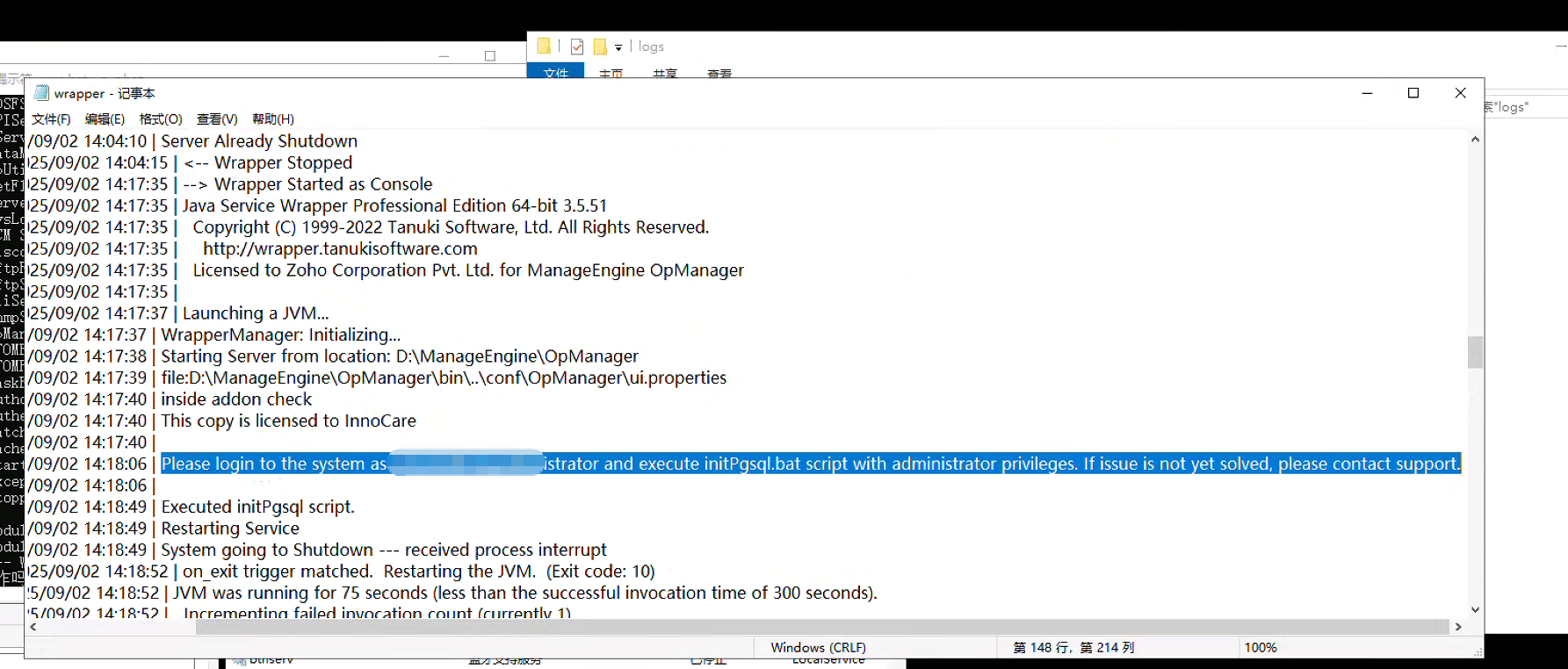Open the 文件(F) menu in Notepad
Screen dimensions: 1568x669
pos(51,119)
